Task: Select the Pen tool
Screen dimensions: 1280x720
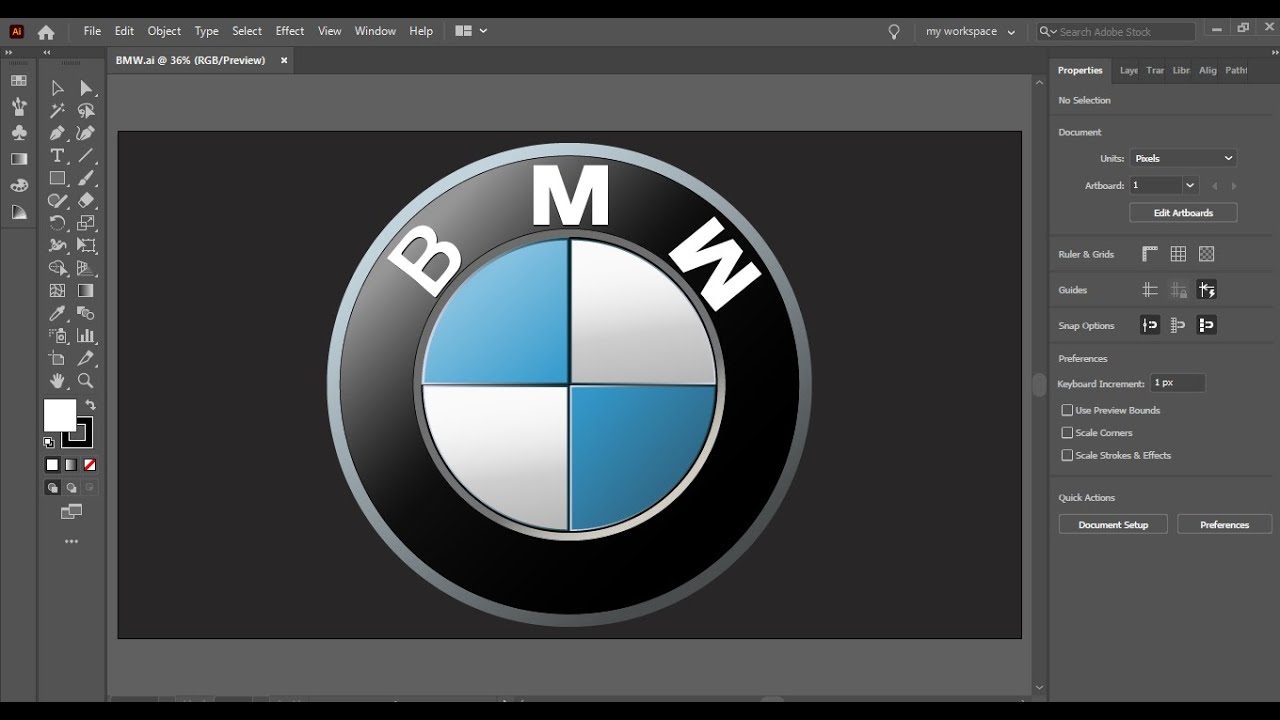Action: point(57,133)
